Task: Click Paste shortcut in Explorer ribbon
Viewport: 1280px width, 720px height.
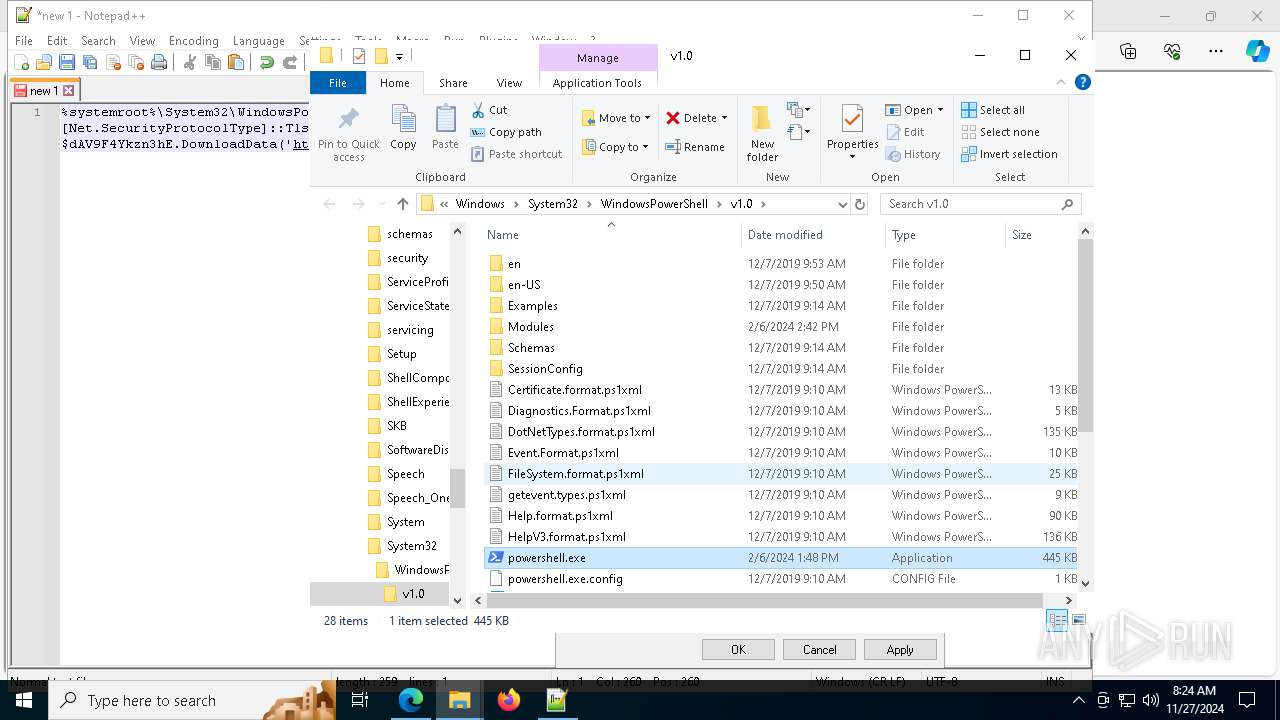Action: click(x=516, y=154)
